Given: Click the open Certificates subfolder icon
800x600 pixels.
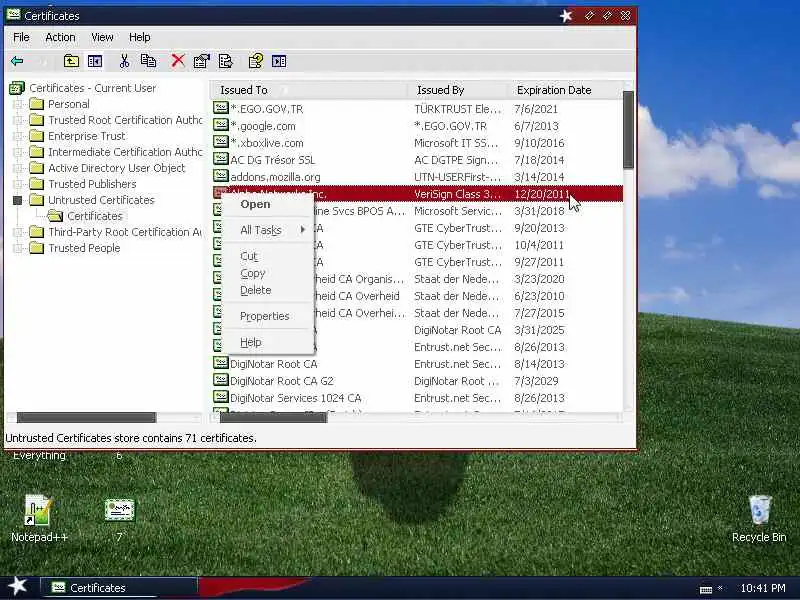Looking at the screenshot, I should coord(55,216).
